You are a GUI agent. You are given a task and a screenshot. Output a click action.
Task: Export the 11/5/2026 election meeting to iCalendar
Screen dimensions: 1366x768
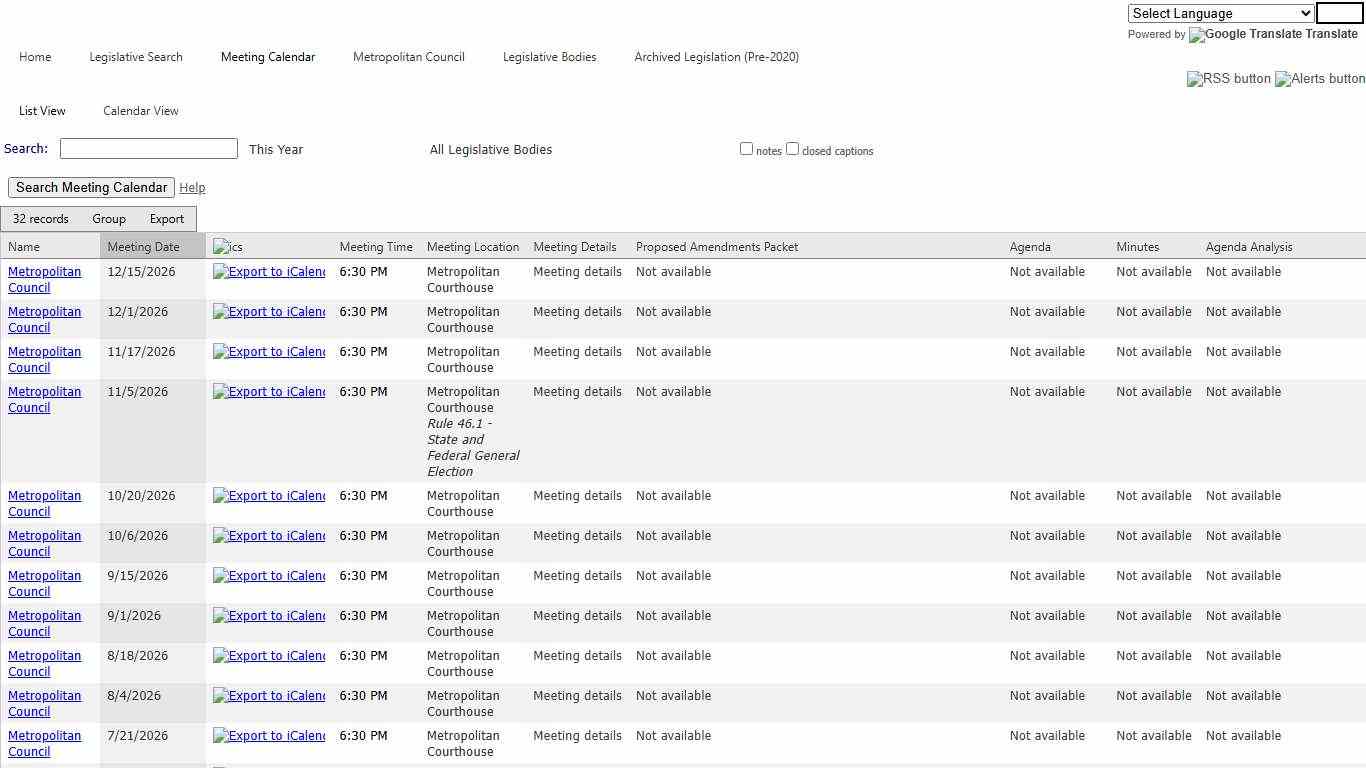pos(268,391)
